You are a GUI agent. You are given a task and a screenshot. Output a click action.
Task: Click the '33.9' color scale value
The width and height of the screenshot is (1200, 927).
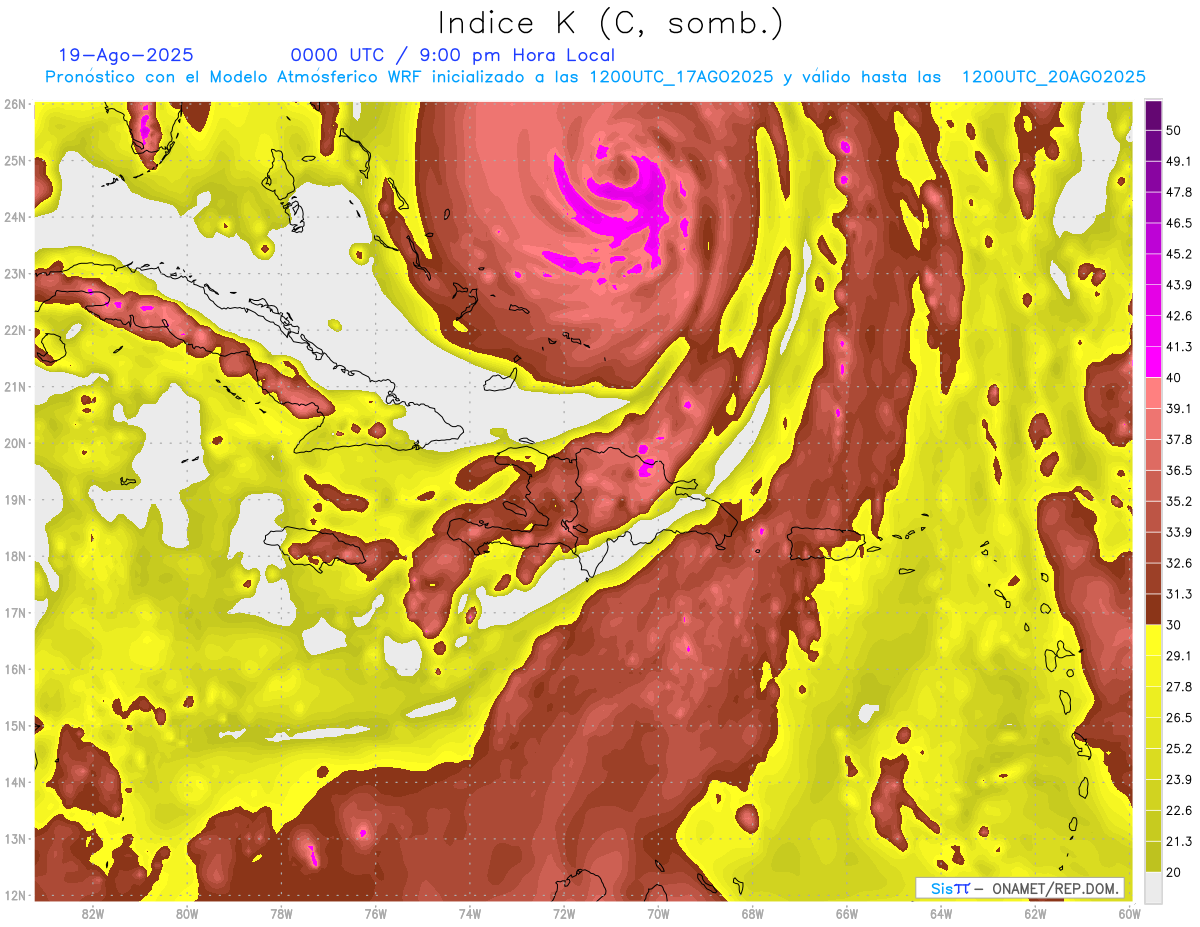tap(1178, 532)
